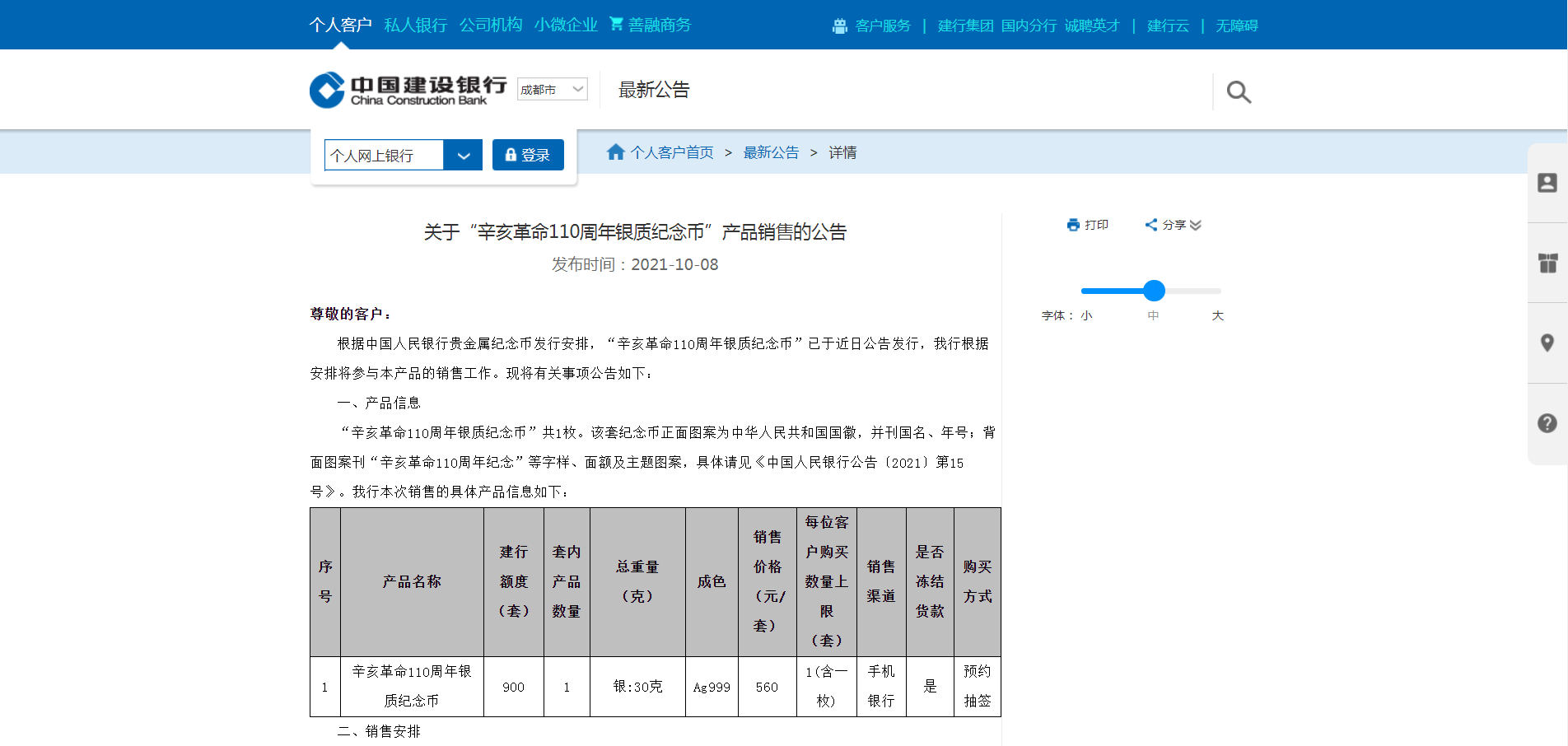The width and height of the screenshot is (1568, 746).
Task: Click the 二、销售安排 section heading
Action: [379, 731]
